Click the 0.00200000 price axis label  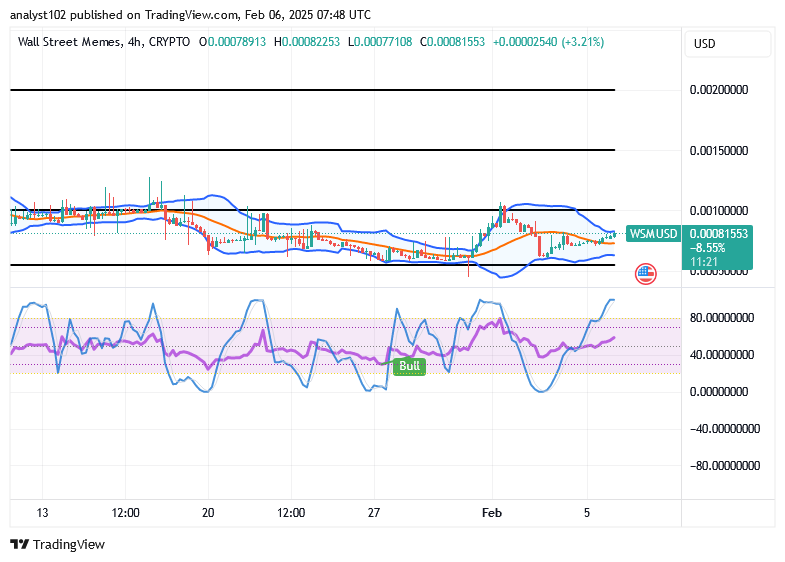pyautogui.click(x=719, y=90)
